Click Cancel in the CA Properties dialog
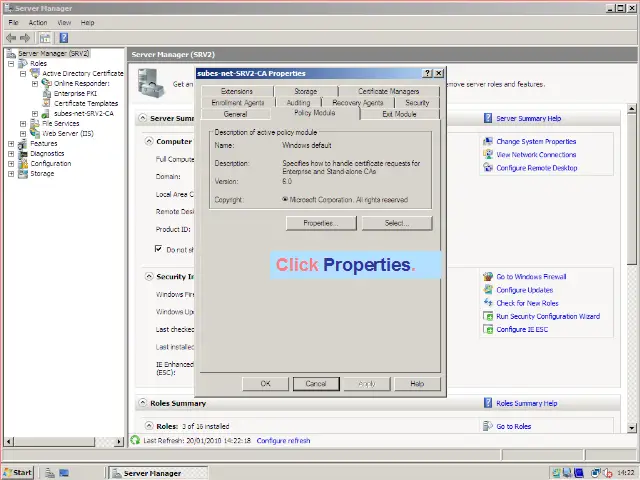This screenshot has height=480, width=640. [316, 384]
